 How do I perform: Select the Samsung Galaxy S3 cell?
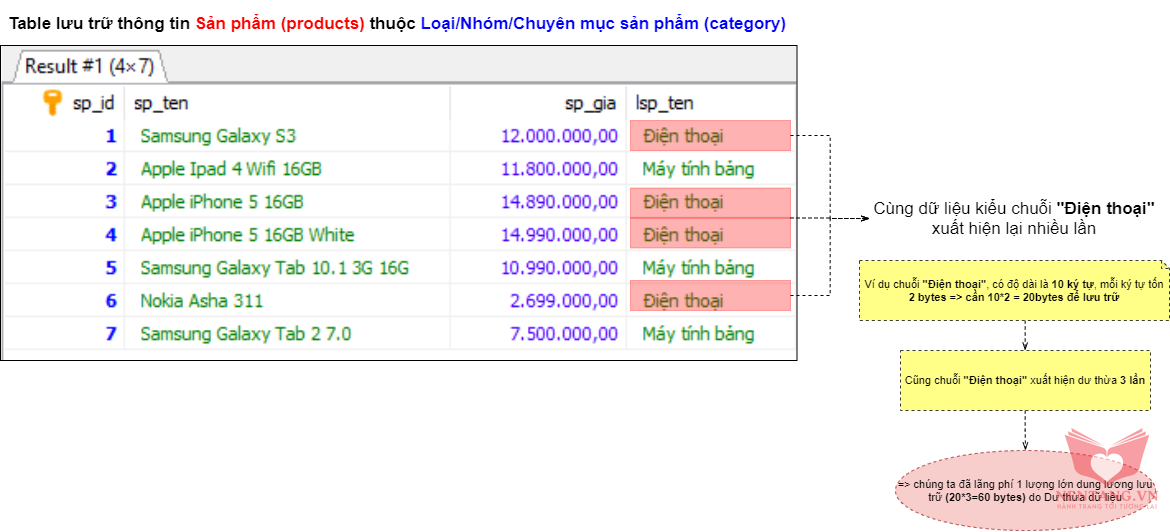point(218,136)
